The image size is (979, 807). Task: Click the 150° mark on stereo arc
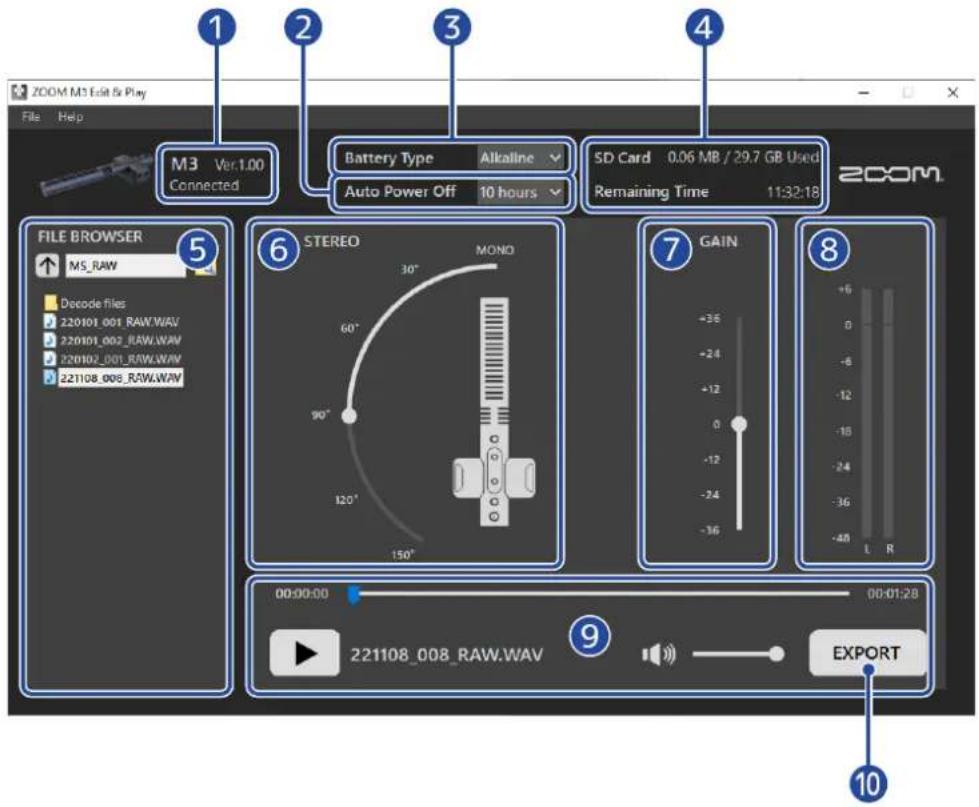(402, 554)
